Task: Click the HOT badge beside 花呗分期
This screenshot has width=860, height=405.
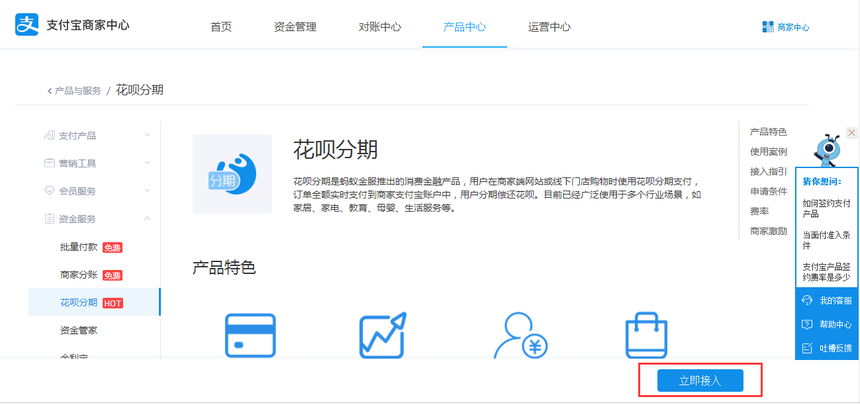Action: (x=112, y=303)
